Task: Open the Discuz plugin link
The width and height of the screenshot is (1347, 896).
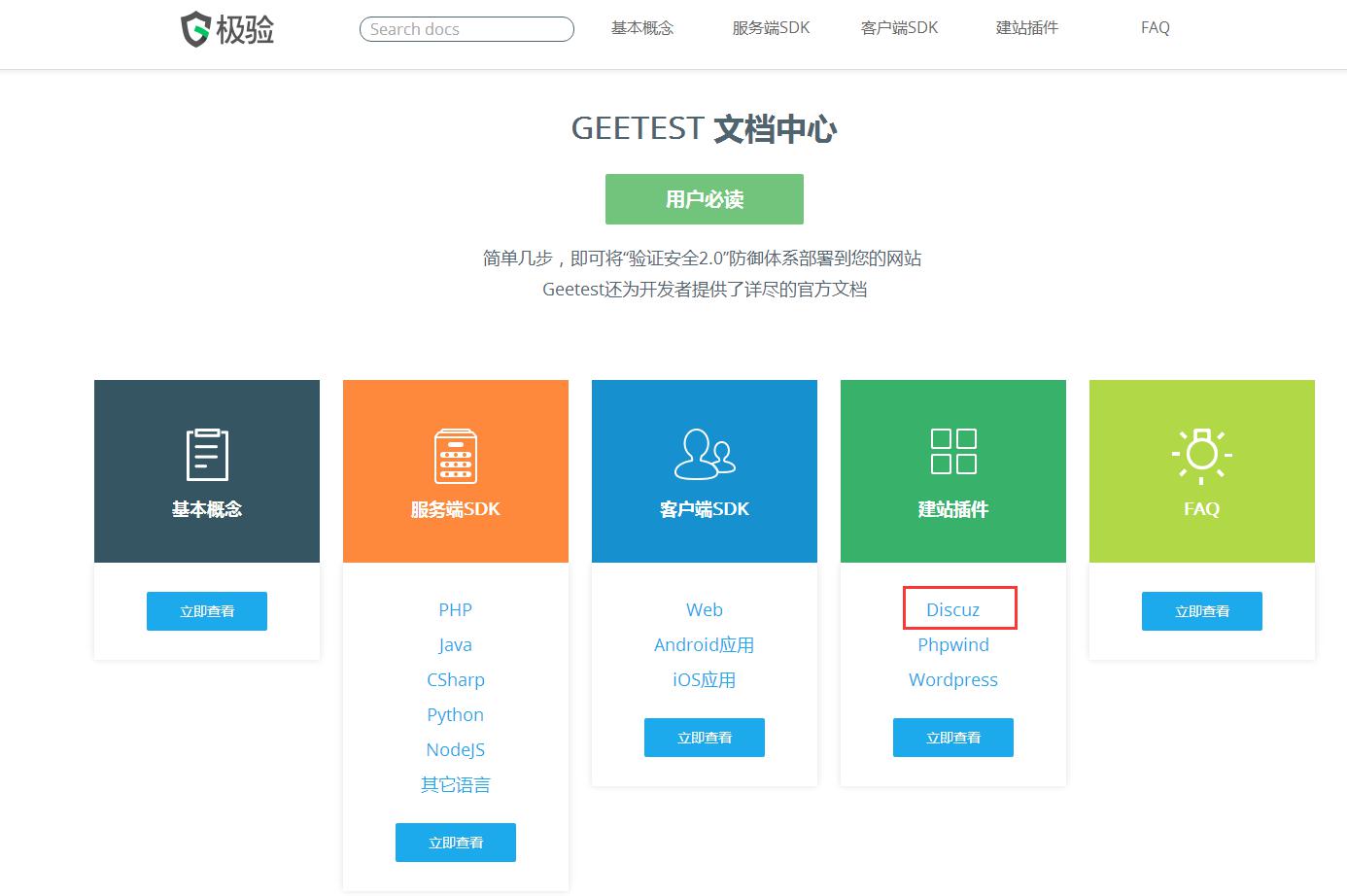Action: pos(953,610)
